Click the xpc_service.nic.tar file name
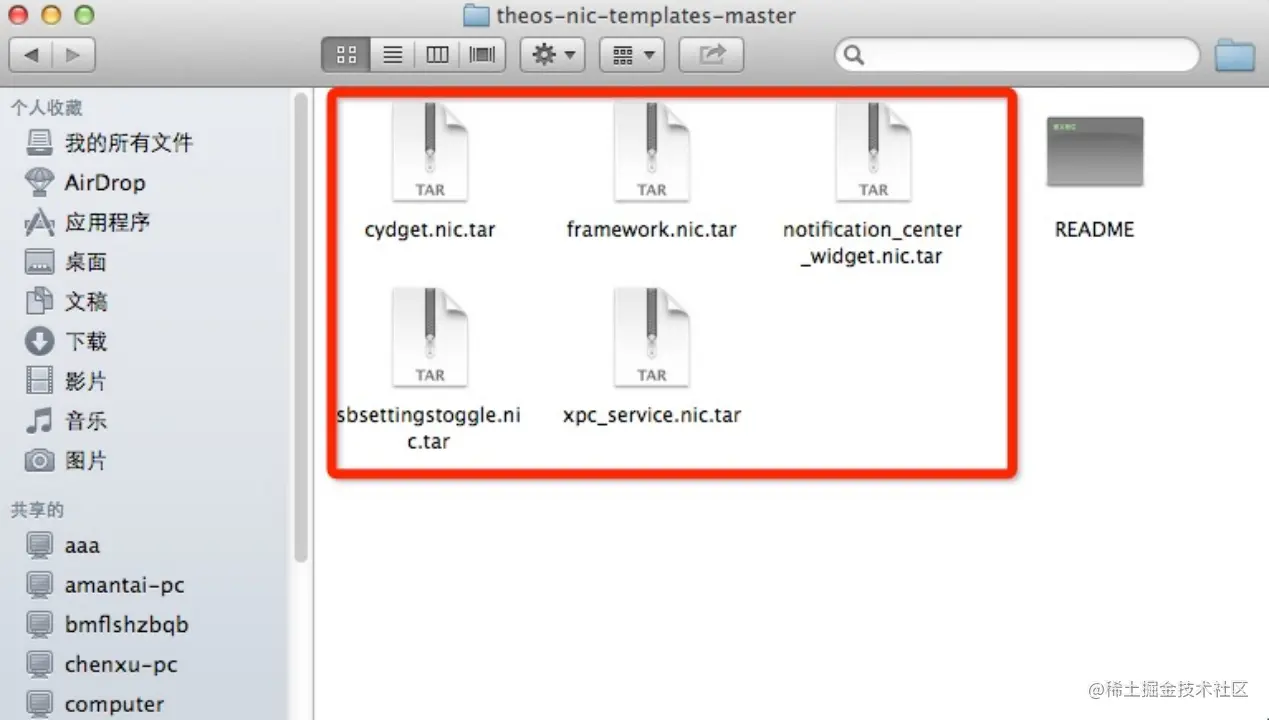The image size is (1269, 720). coord(652,415)
